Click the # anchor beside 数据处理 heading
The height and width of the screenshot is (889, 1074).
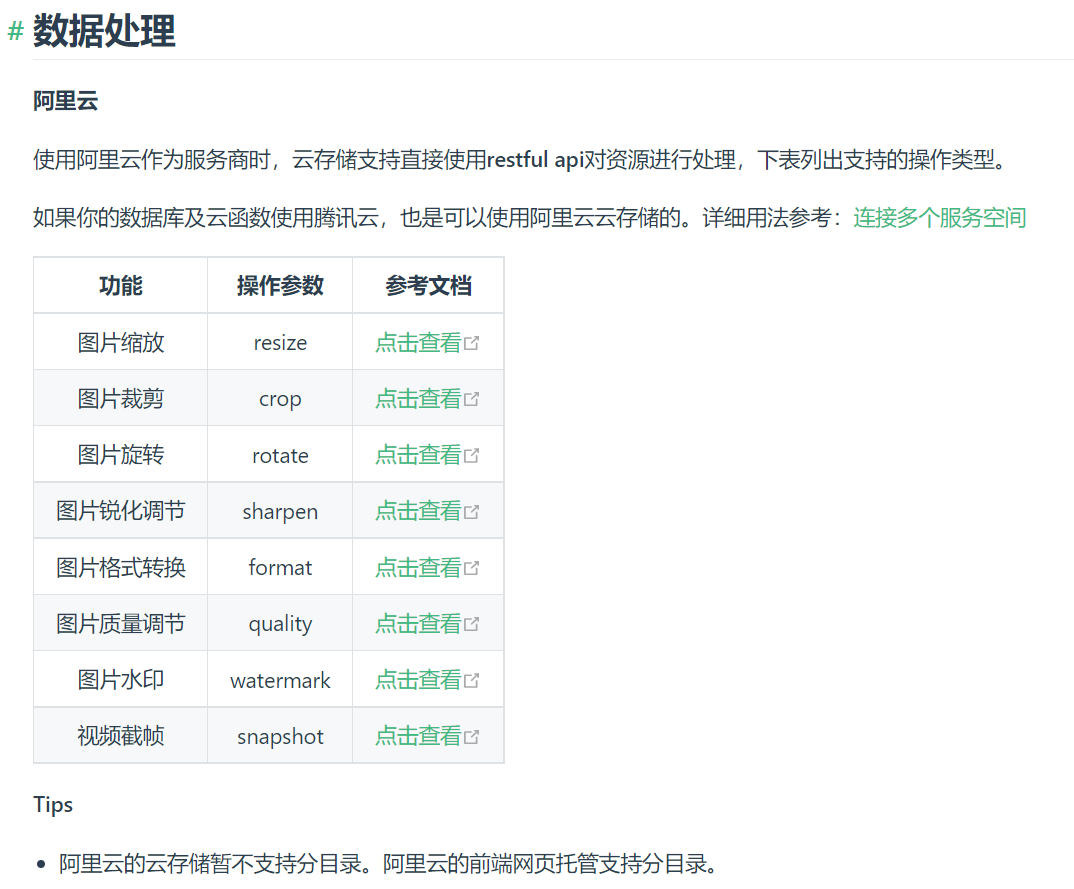point(15,32)
